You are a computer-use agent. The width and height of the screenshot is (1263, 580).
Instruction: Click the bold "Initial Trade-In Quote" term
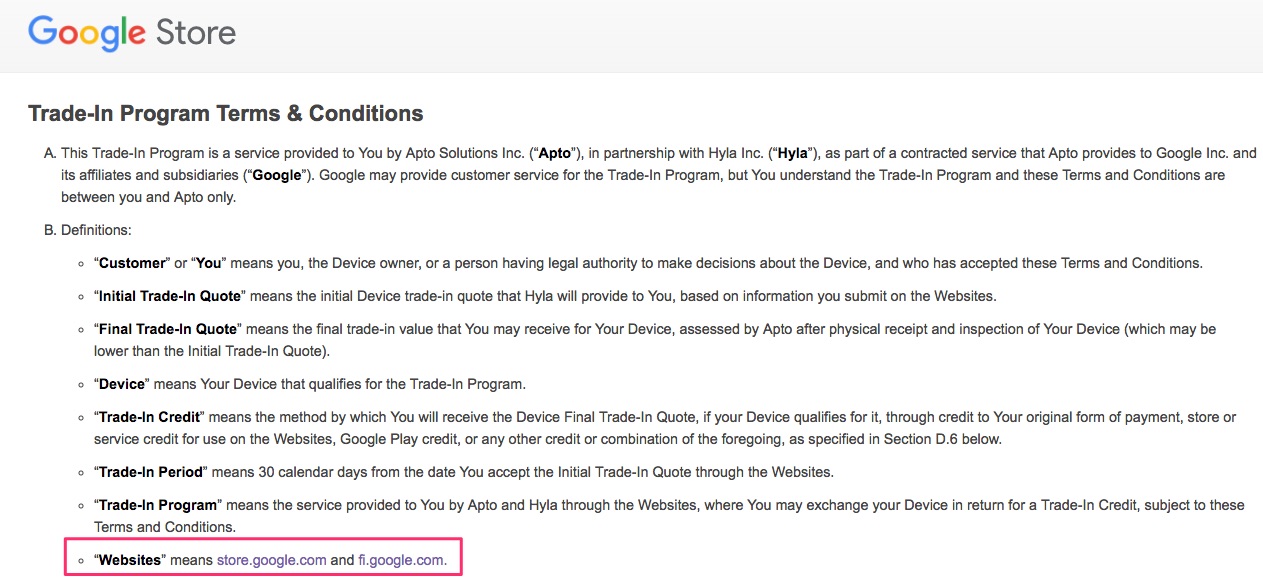tap(170, 296)
